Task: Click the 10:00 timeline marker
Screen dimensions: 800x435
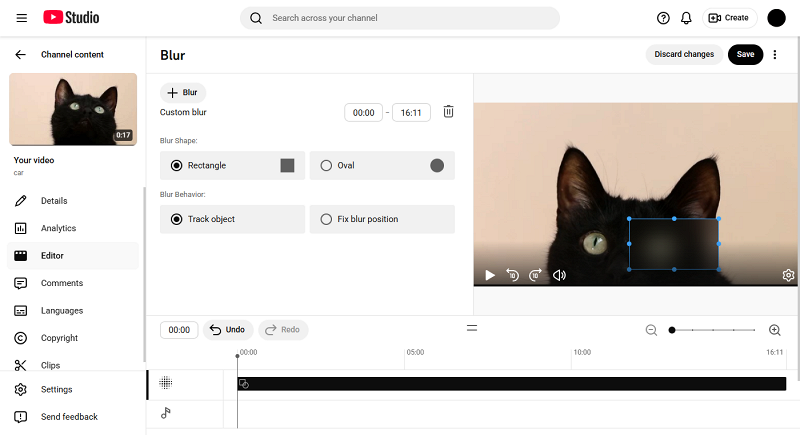Action: (582, 352)
